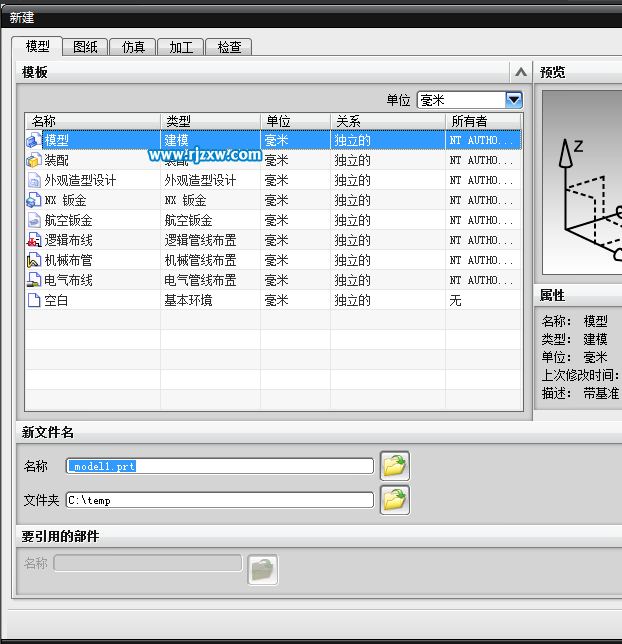The width and height of the screenshot is (622, 644).
Task: Sort templates by 类型 column header
Action: click(210, 121)
